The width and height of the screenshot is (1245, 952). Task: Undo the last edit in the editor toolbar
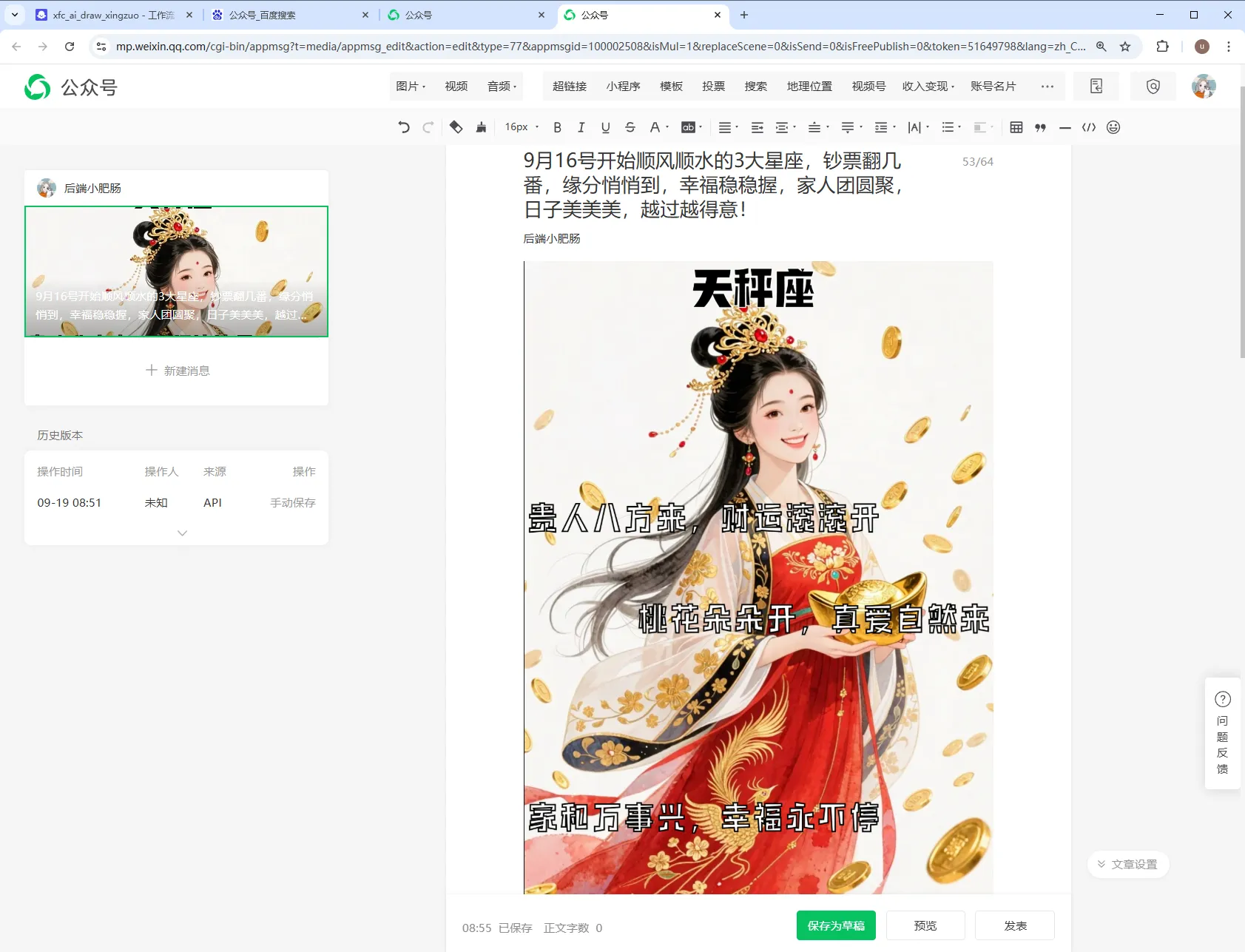coord(404,127)
